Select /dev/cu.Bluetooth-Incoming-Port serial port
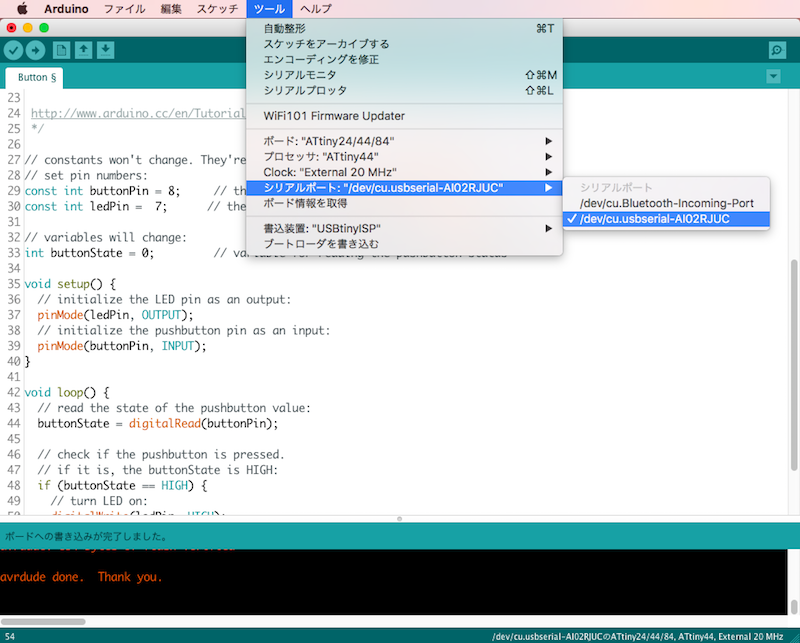Image resolution: width=800 pixels, height=643 pixels. click(x=666, y=203)
